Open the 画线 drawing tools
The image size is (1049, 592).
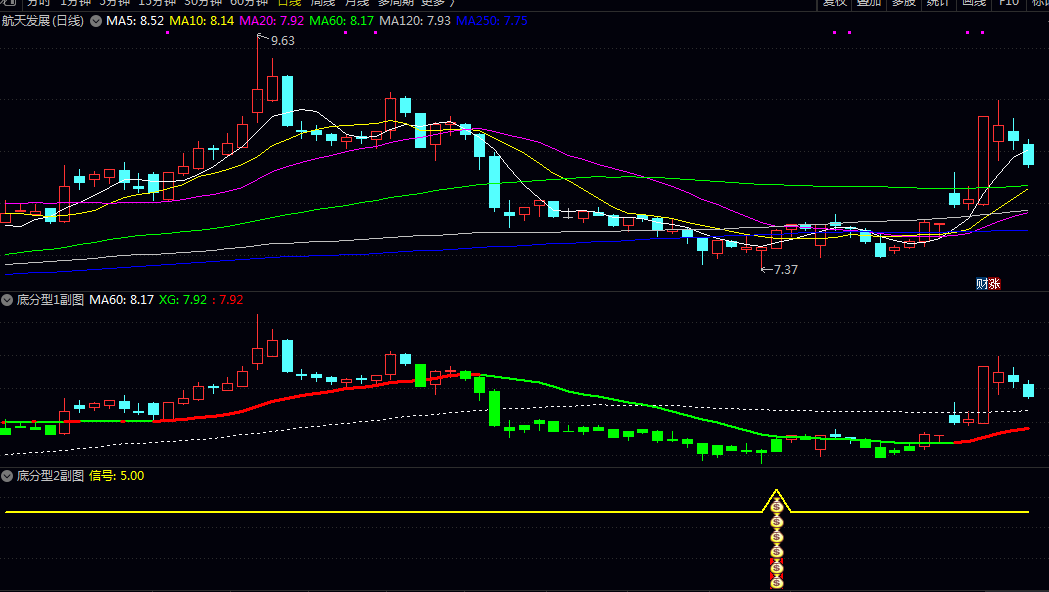(973, 3)
